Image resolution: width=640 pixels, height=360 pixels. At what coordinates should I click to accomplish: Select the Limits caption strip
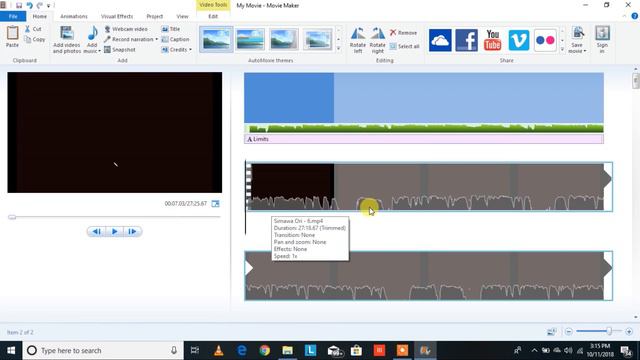(424, 139)
